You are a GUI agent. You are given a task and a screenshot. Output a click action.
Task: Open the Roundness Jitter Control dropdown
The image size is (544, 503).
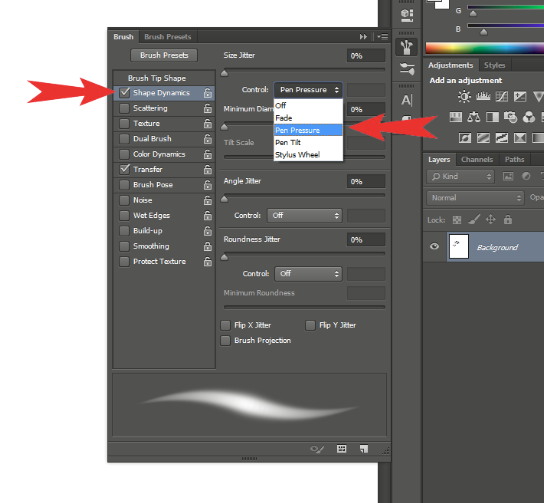coord(308,274)
